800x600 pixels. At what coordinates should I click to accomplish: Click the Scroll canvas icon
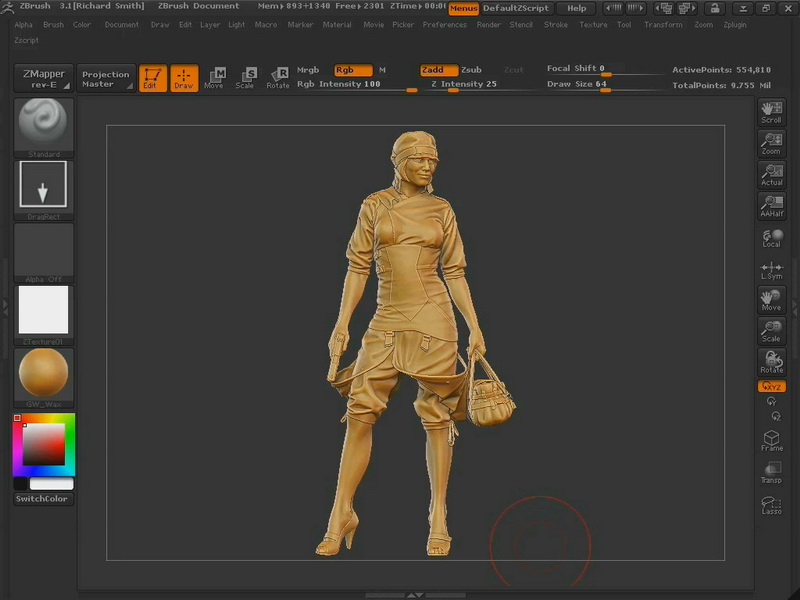[x=771, y=111]
